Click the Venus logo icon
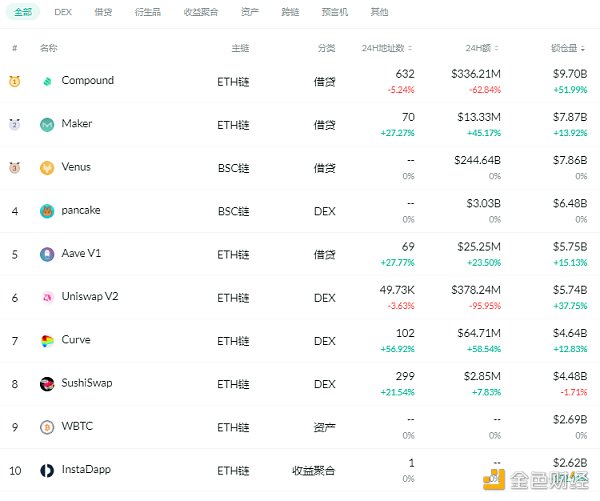This screenshot has height=501, width=600. [47, 168]
